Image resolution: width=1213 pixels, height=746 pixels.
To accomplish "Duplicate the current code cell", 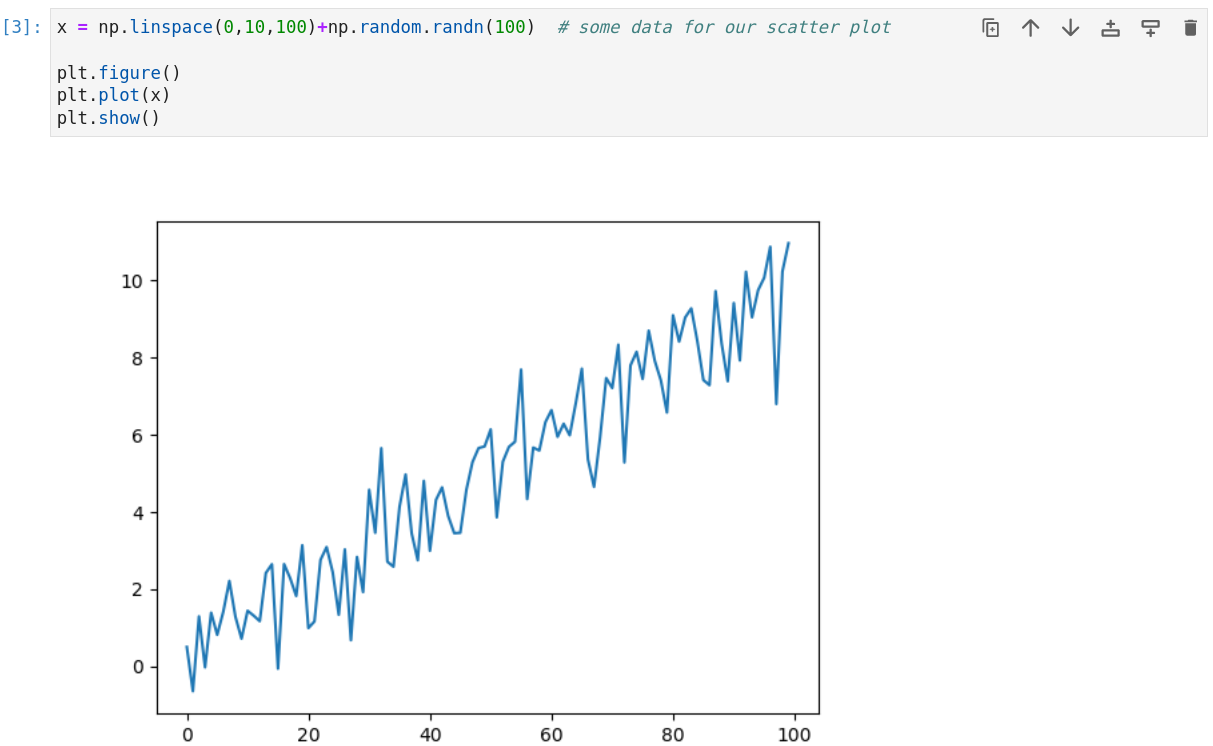I will (x=990, y=28).
